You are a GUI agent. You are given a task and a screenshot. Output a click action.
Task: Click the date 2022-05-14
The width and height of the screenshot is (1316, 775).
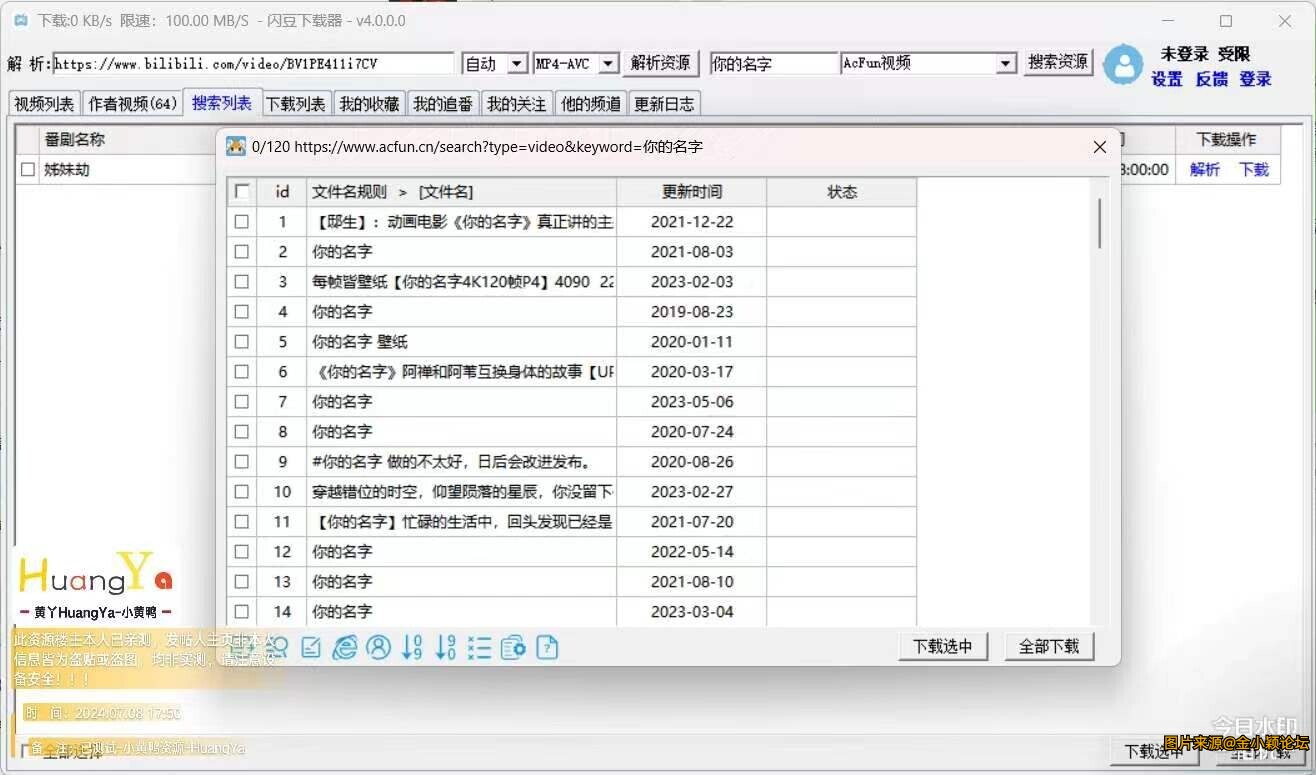692,552
